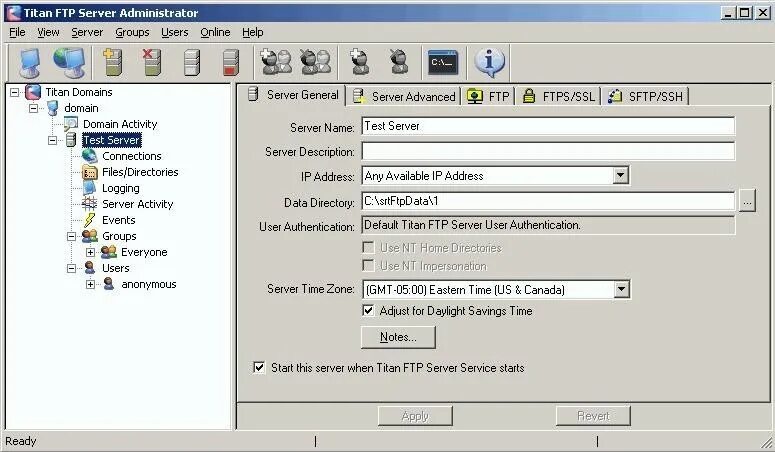Click the Revert button
775x452 pixels.
[x=593, y=416]
